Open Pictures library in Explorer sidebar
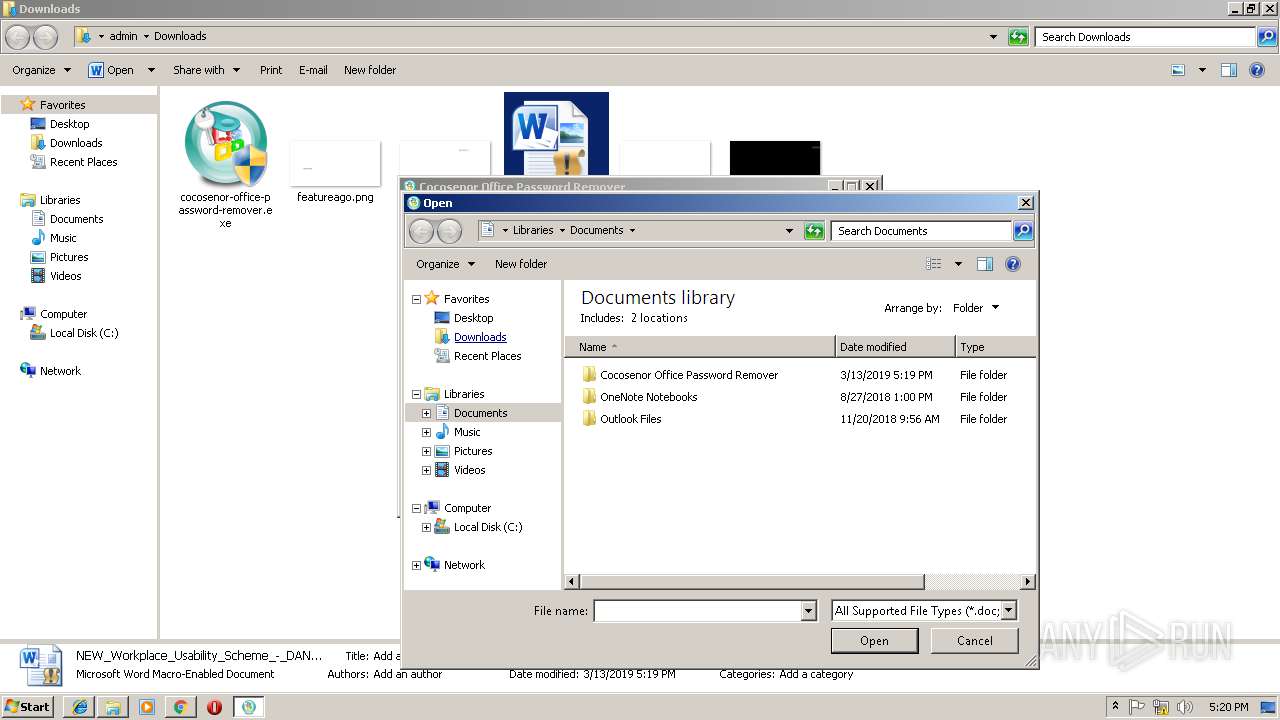This screenshot has width=1280, height=720. 69,257
